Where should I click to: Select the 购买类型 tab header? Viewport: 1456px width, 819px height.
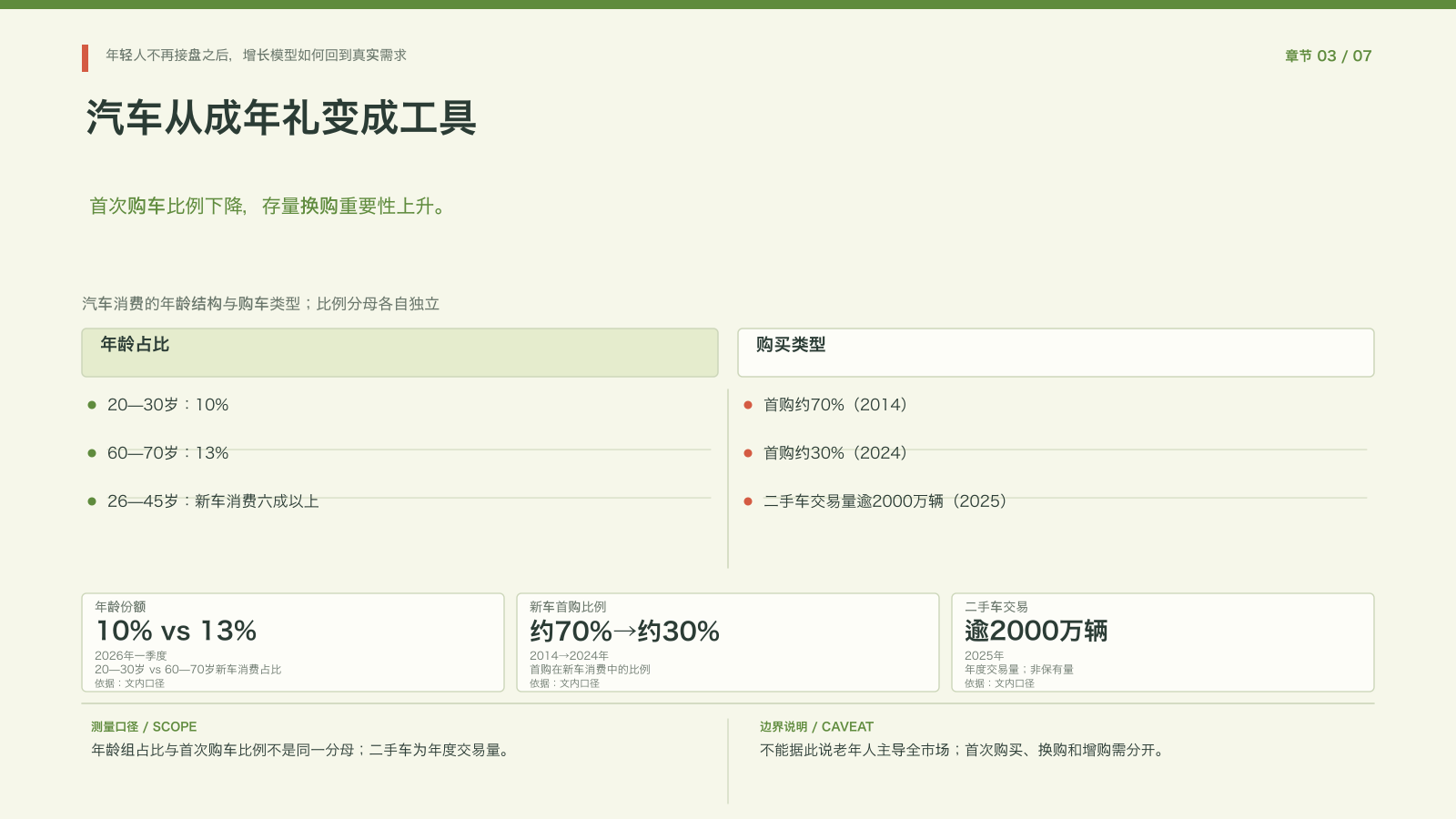point(1056,352)
